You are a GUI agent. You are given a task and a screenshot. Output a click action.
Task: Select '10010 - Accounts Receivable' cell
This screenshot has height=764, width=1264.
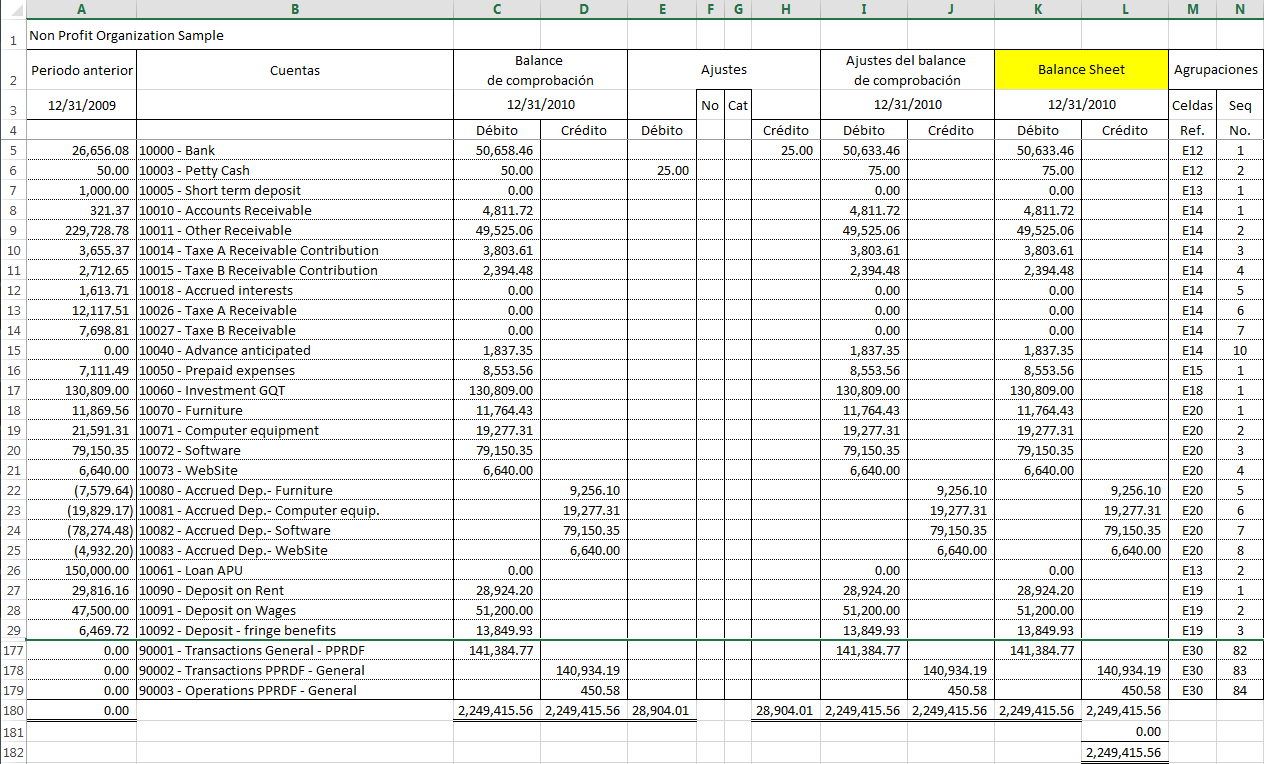pyautogui.click(x=294, y=210)
